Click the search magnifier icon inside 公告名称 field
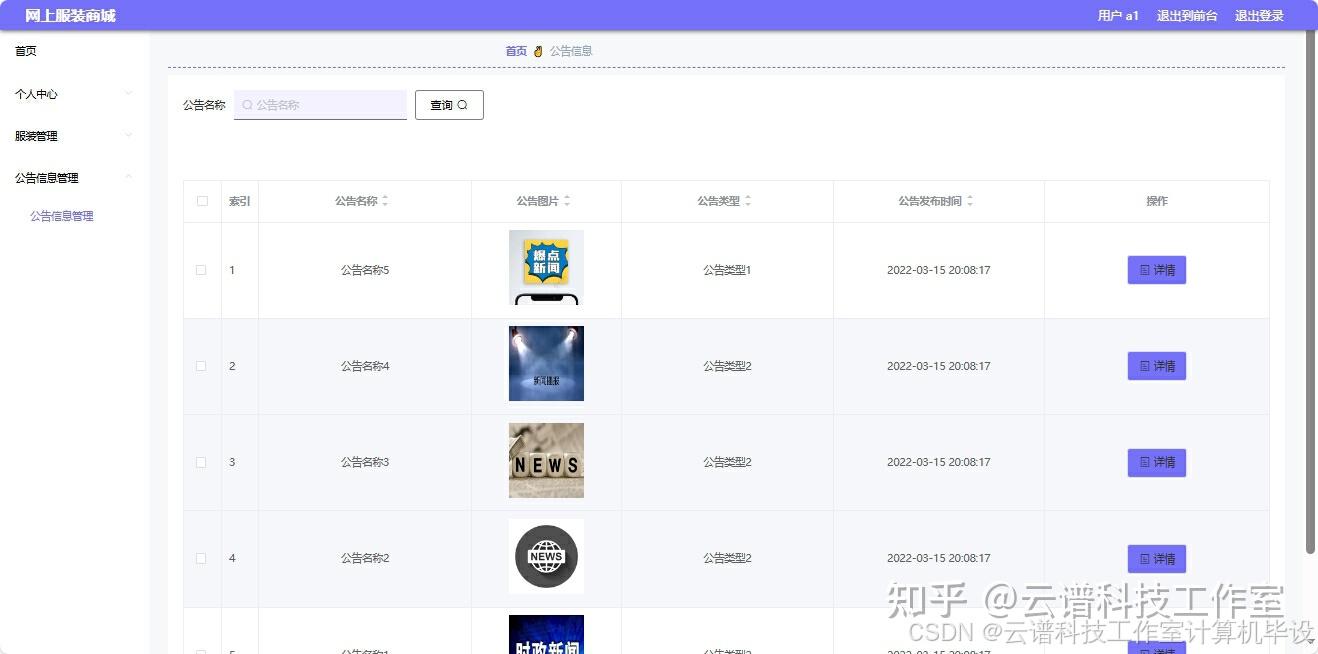1318x654 pixels. tap(247, 105)
